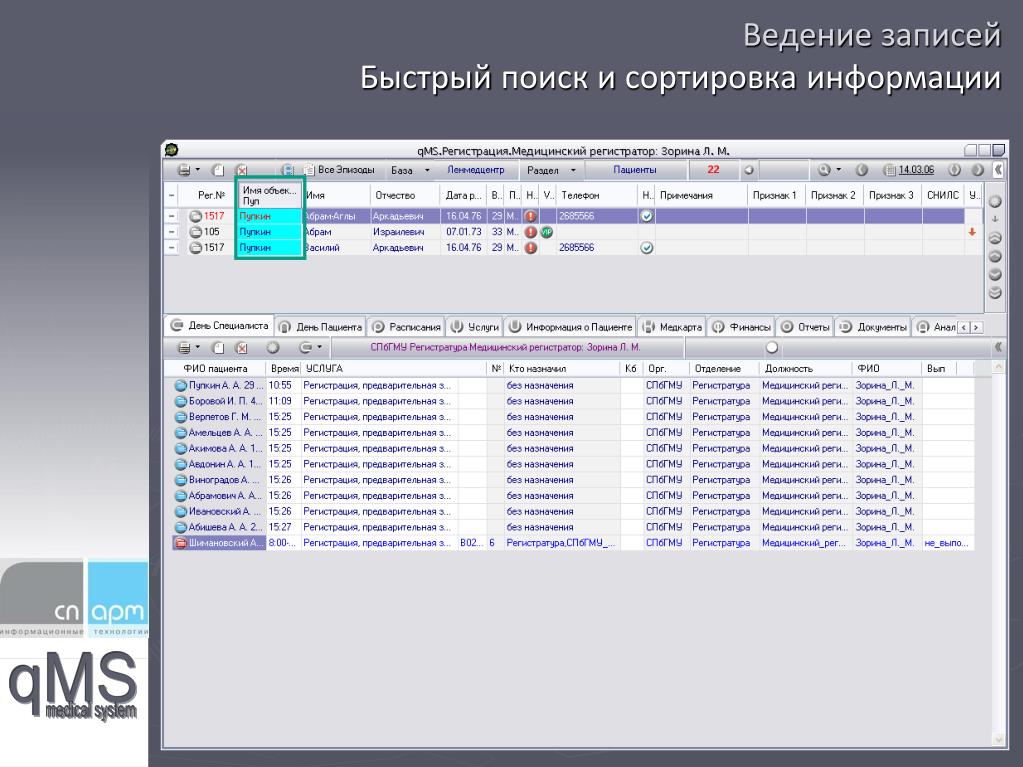Click the 2685566 phone in the Василий row
This screenshot has height=767, width=1023.
[576, 248]
